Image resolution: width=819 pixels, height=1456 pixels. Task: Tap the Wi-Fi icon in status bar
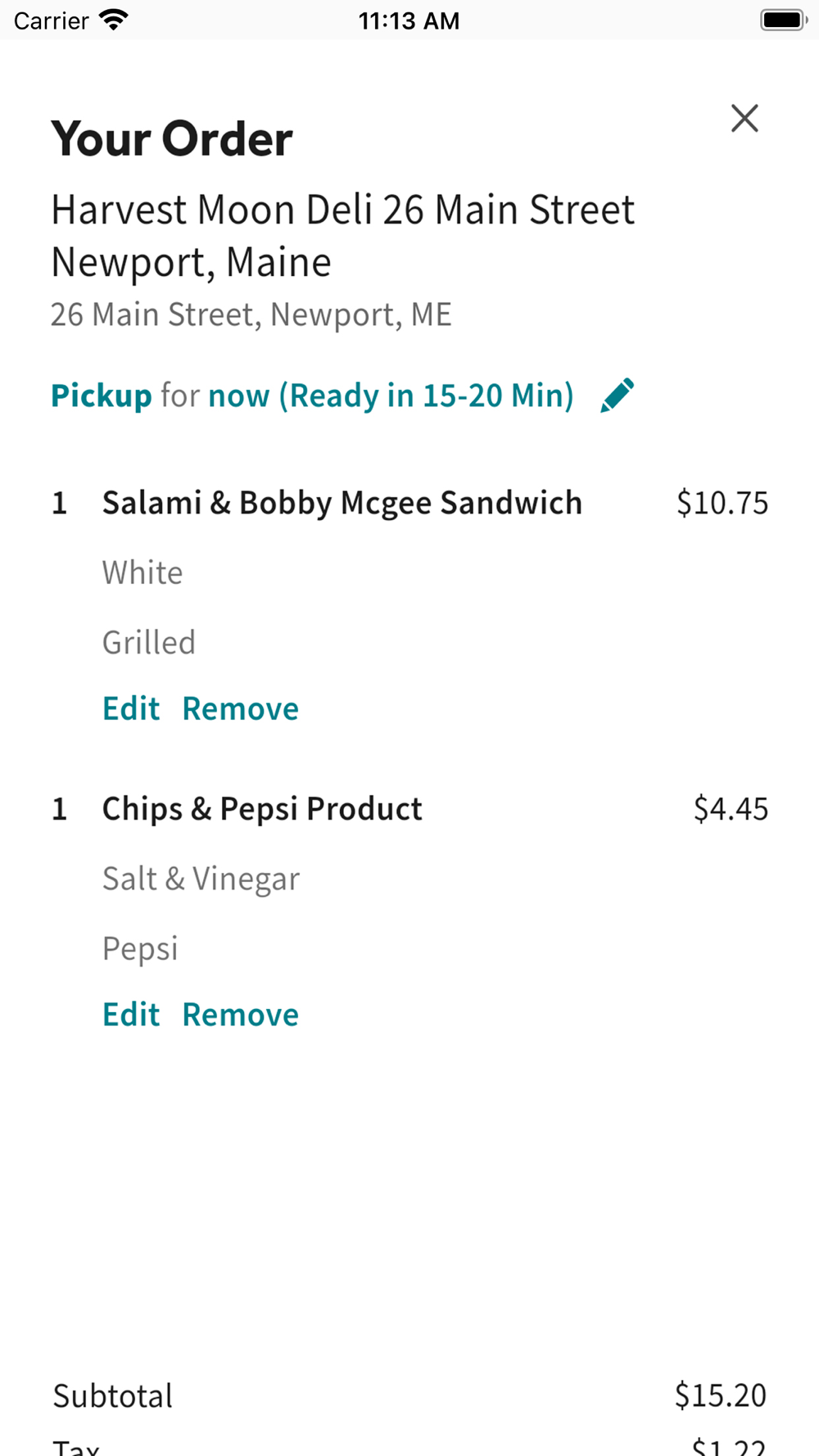(x=113, y=20)
